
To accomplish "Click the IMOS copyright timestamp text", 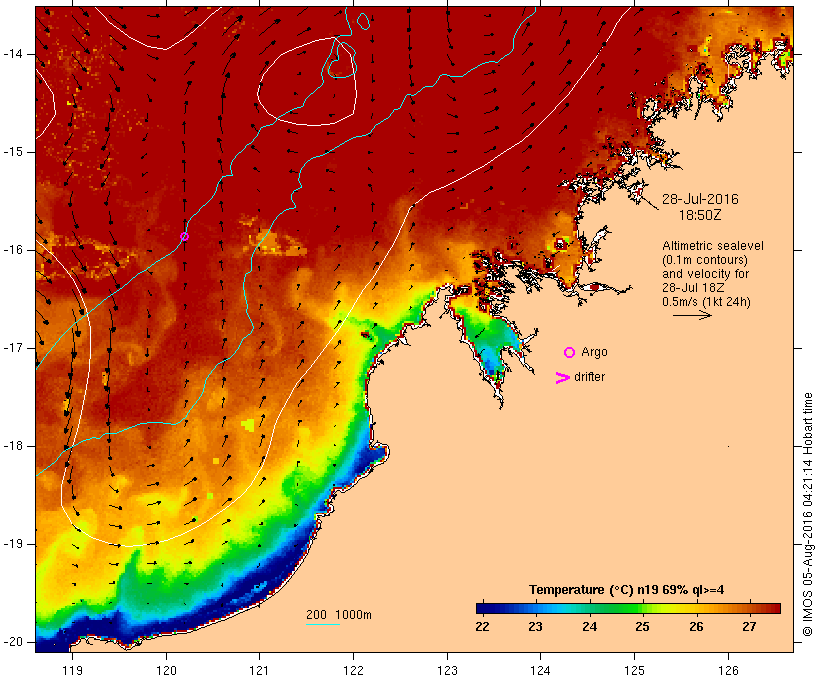I will pyautogui.click(x=807, y=515).
